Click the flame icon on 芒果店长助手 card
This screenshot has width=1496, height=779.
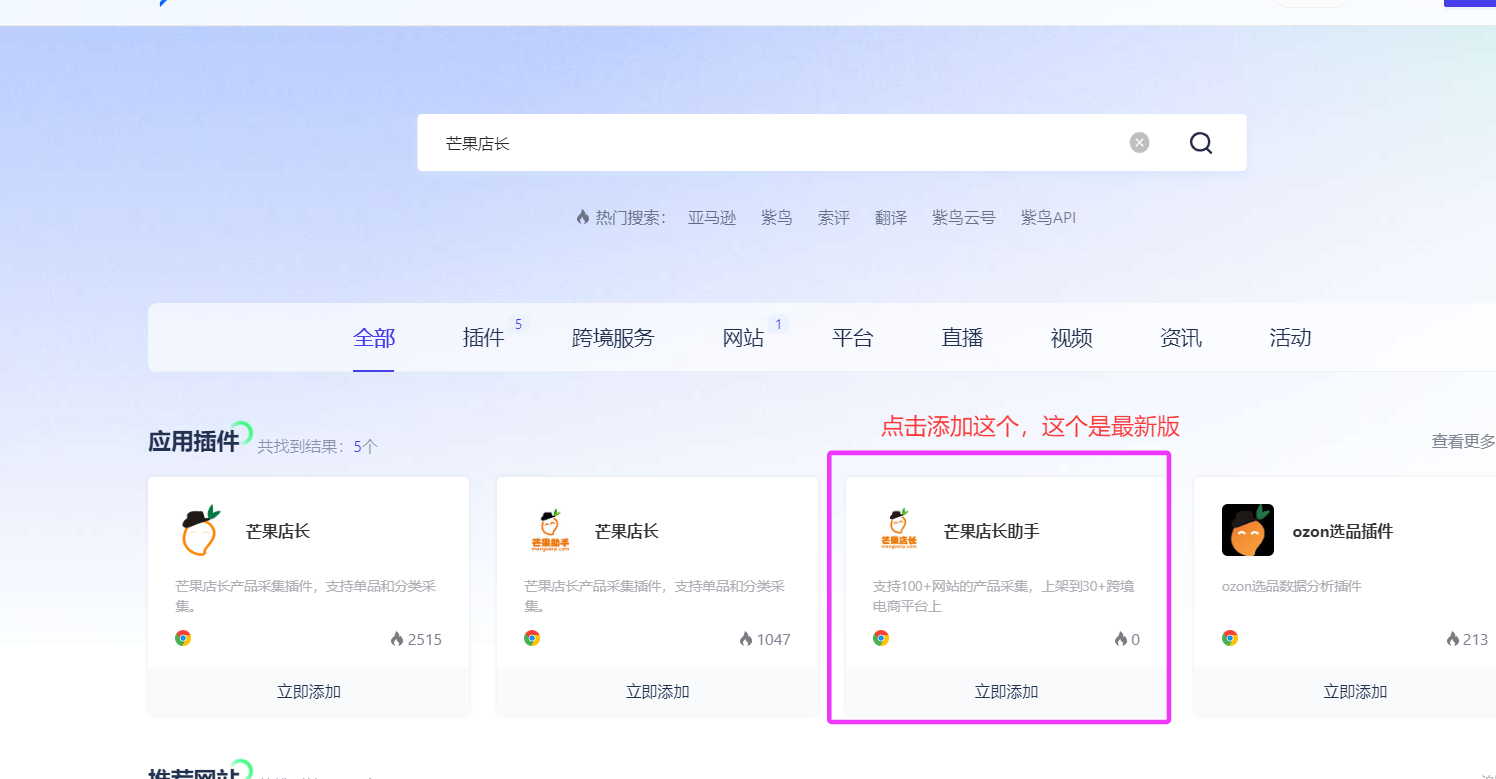point(1120,639)
